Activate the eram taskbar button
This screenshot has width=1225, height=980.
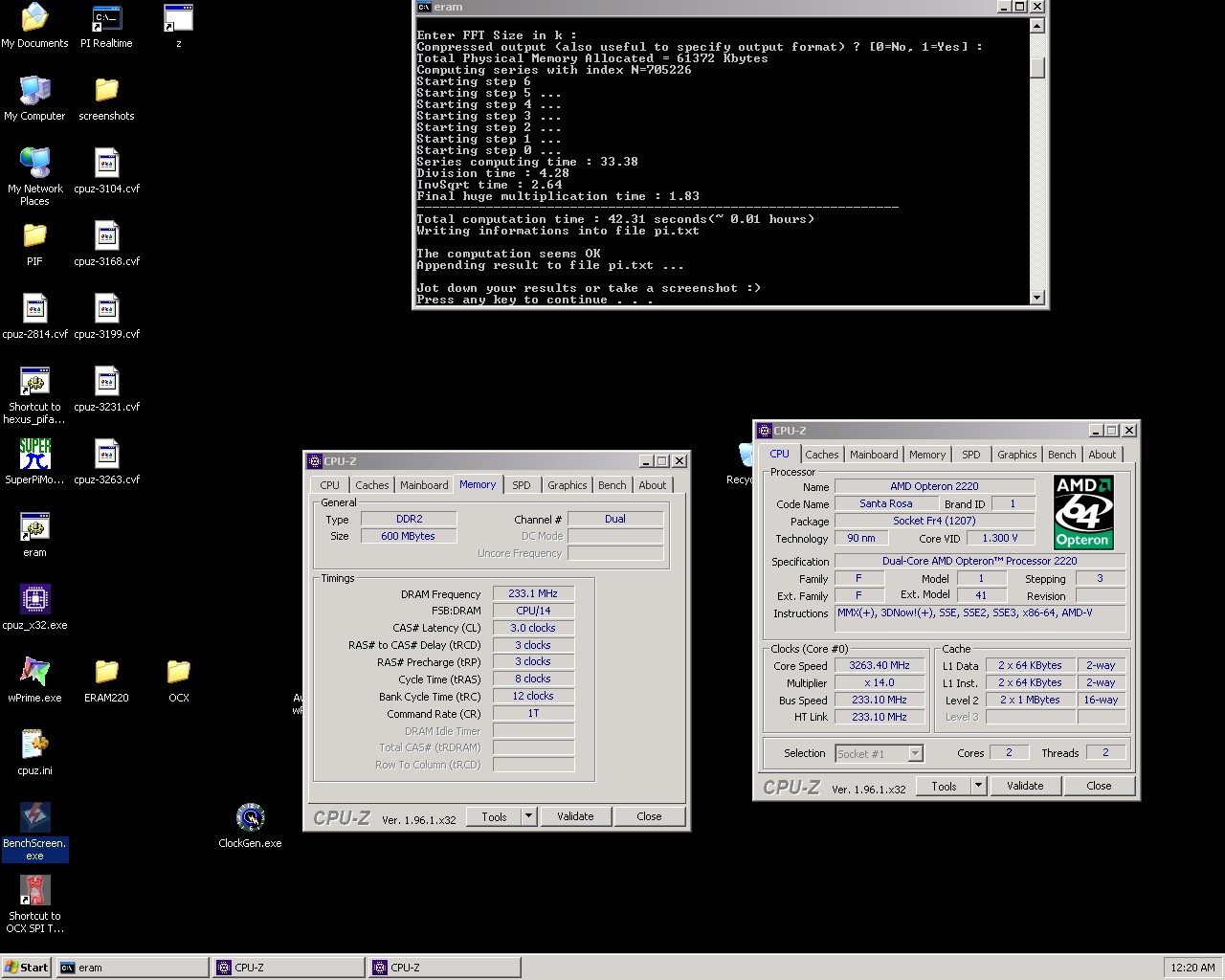[132, 968]
